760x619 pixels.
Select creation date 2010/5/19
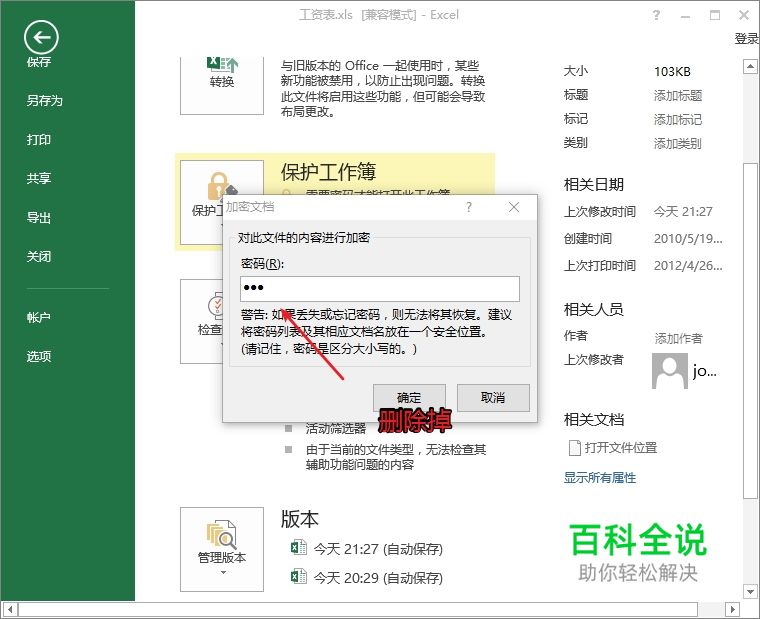[x=688, y=238]
